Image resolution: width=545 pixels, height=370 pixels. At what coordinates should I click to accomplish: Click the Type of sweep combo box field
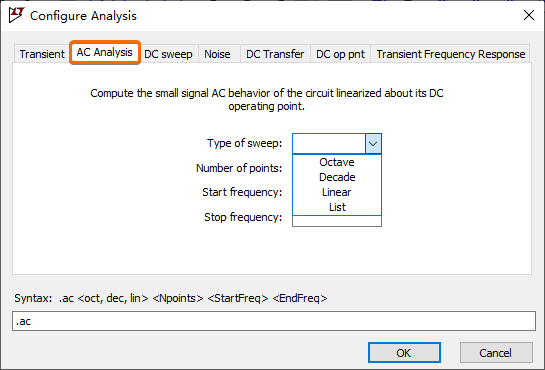[329, 143]
